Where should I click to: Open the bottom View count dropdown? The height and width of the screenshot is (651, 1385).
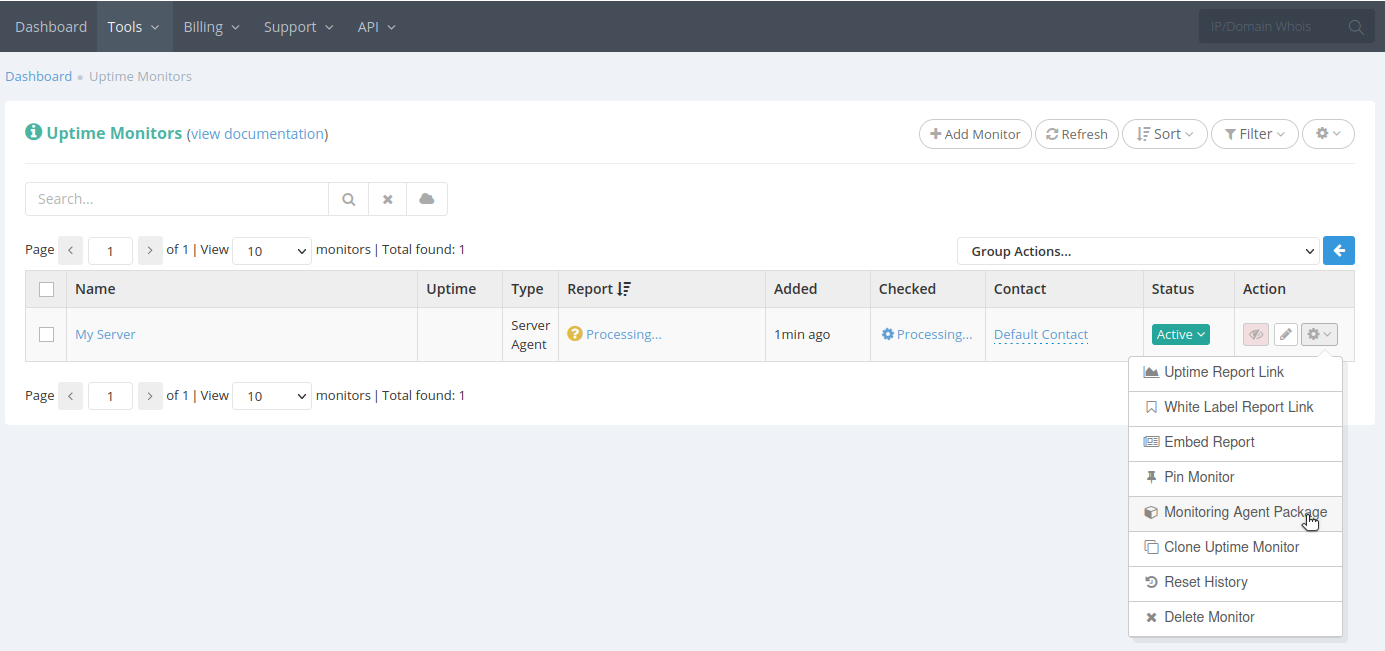[272, 396]
